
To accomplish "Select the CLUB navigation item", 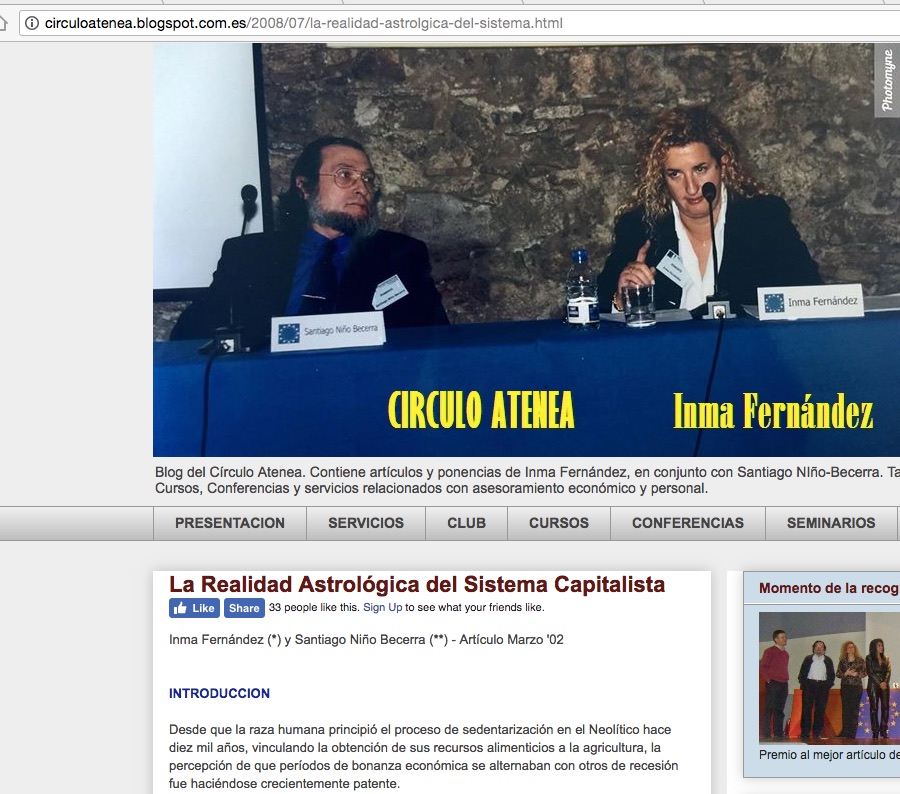I will click(x=466, y=523).
